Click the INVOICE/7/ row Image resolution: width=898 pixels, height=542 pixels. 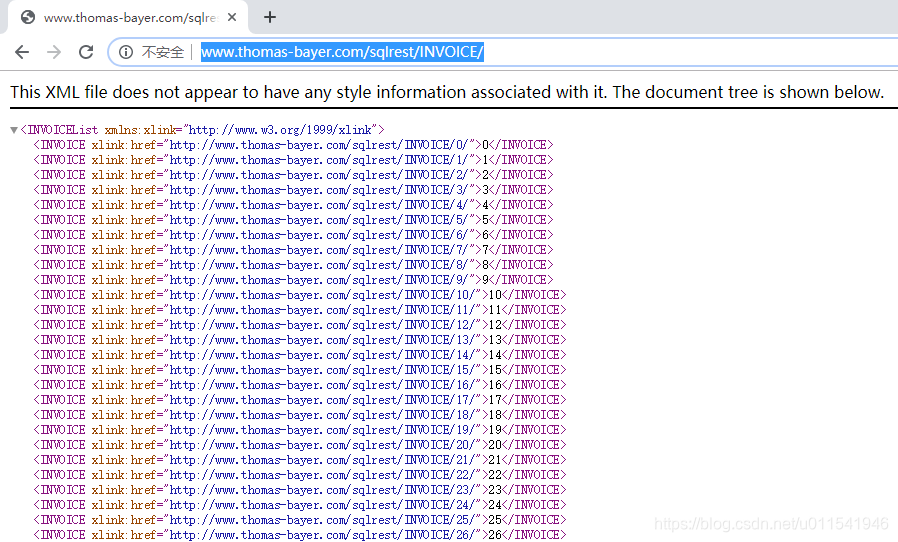293,250
